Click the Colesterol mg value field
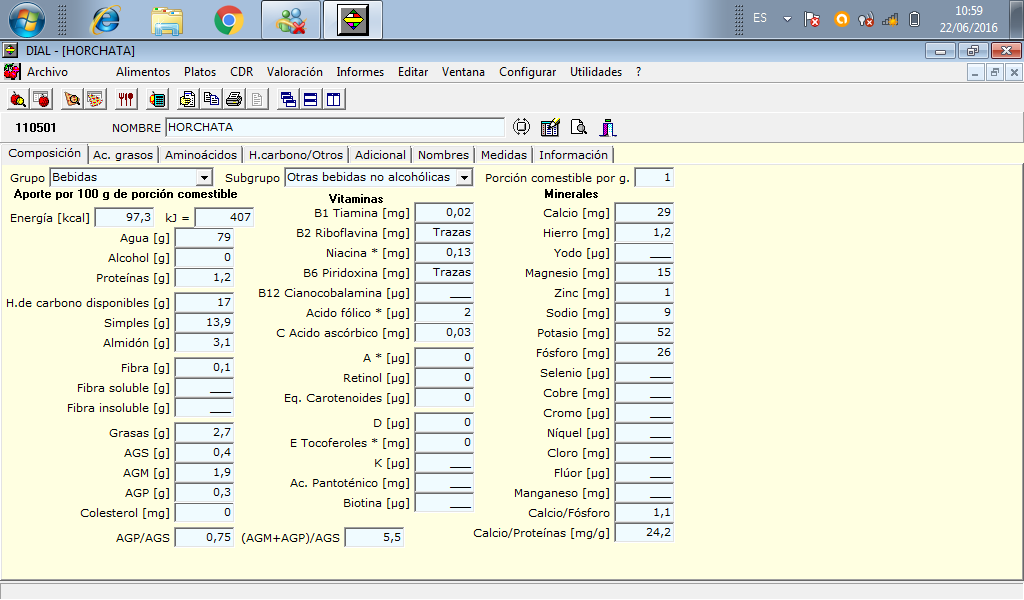The image size is (1024, 600). (x=204, y=513)
